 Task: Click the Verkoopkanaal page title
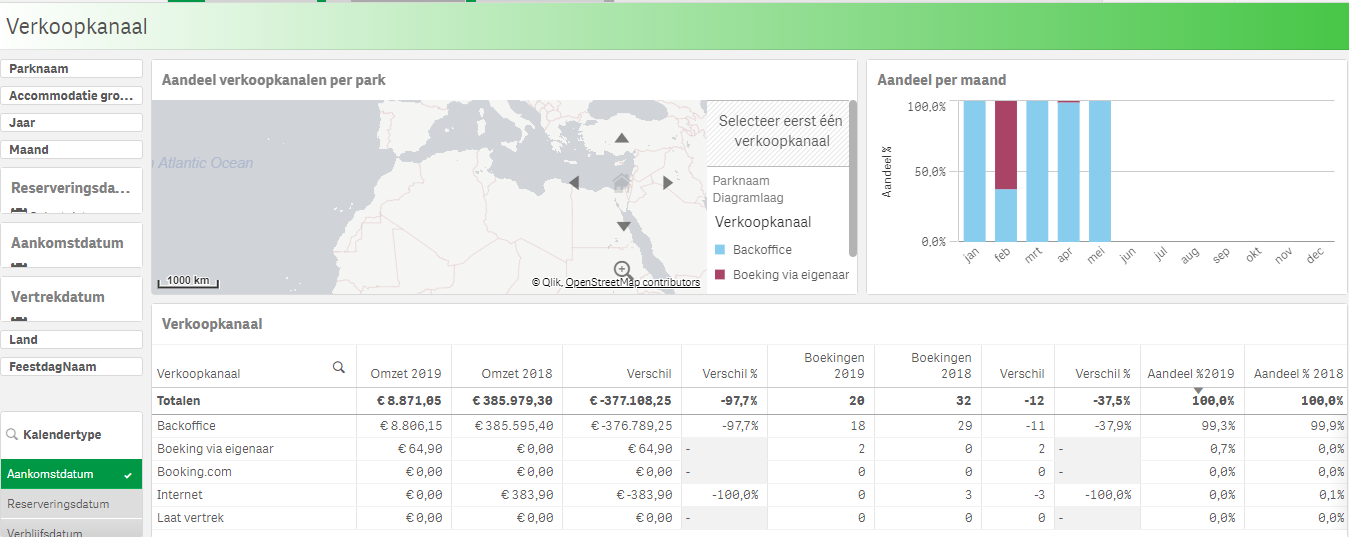point(77,27)
